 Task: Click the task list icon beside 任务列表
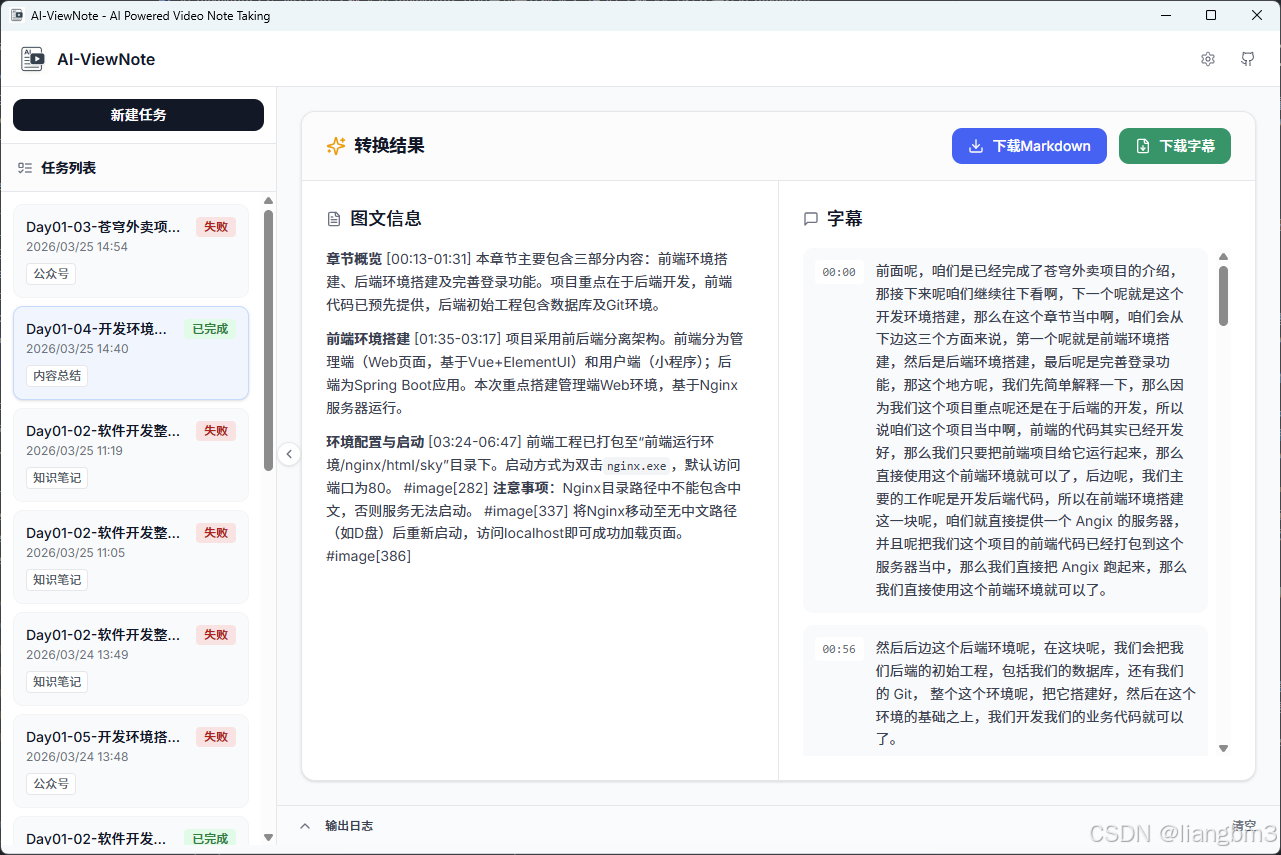[x=25, y=168]
